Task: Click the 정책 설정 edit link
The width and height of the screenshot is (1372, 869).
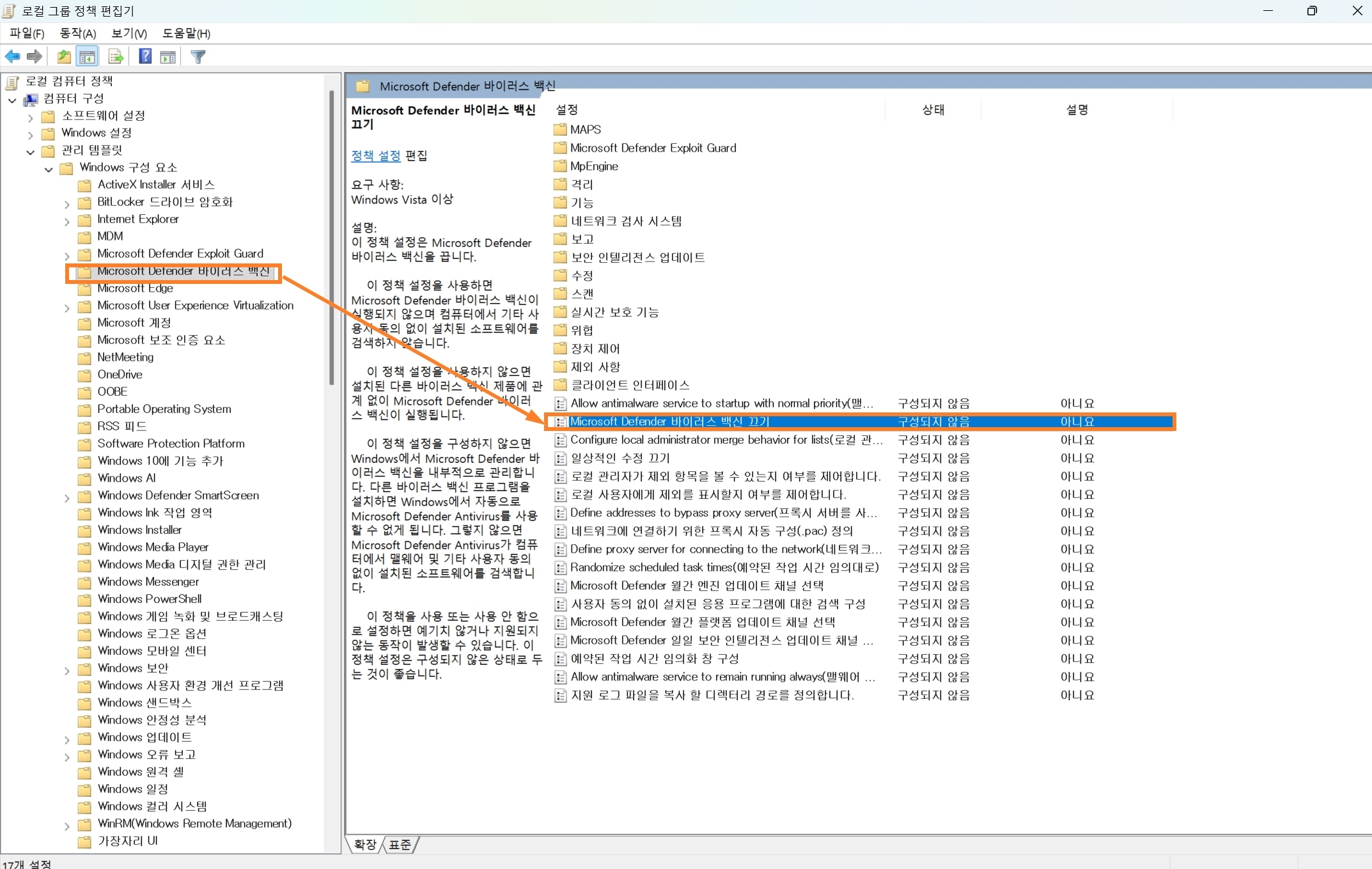Action: (375, 155)
